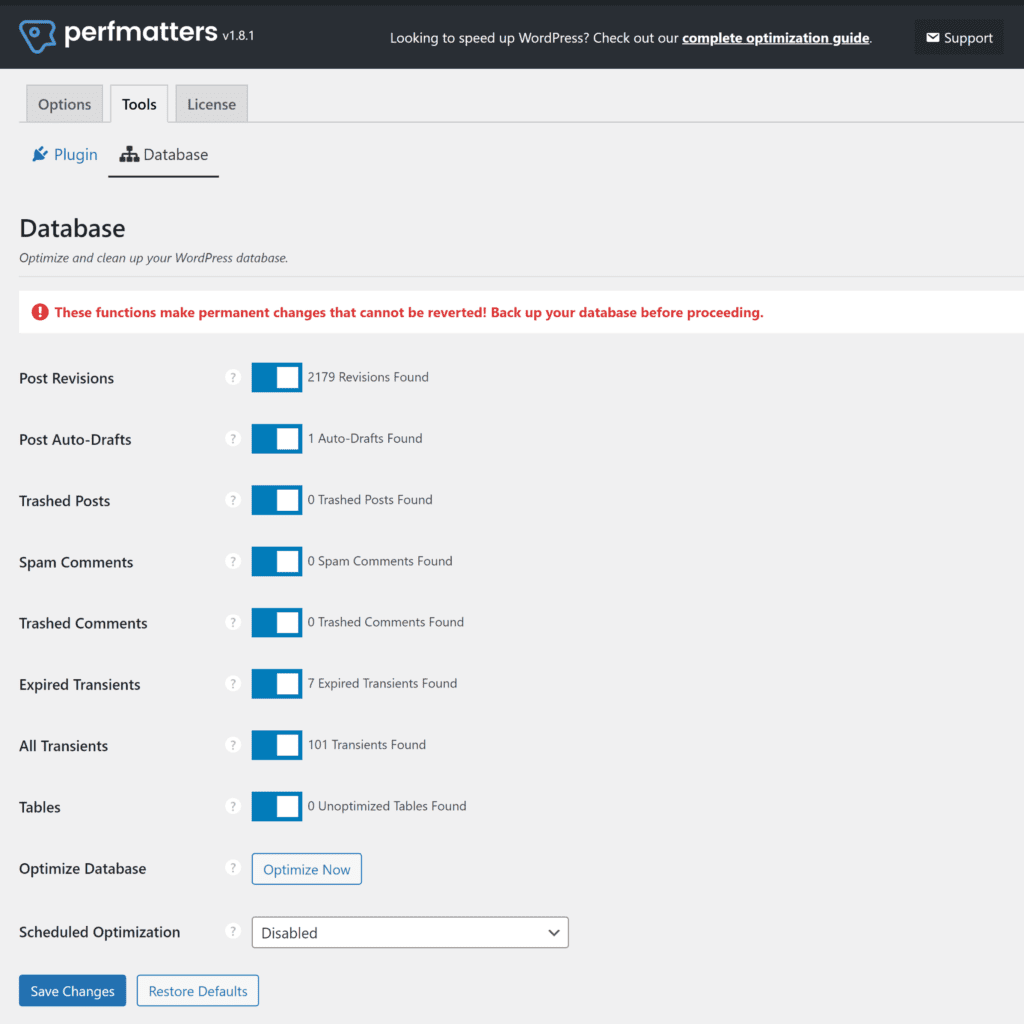This screenshot has height=1024, width=1024.
Task: Click Restore Defaults
Action: click(198, 991)
